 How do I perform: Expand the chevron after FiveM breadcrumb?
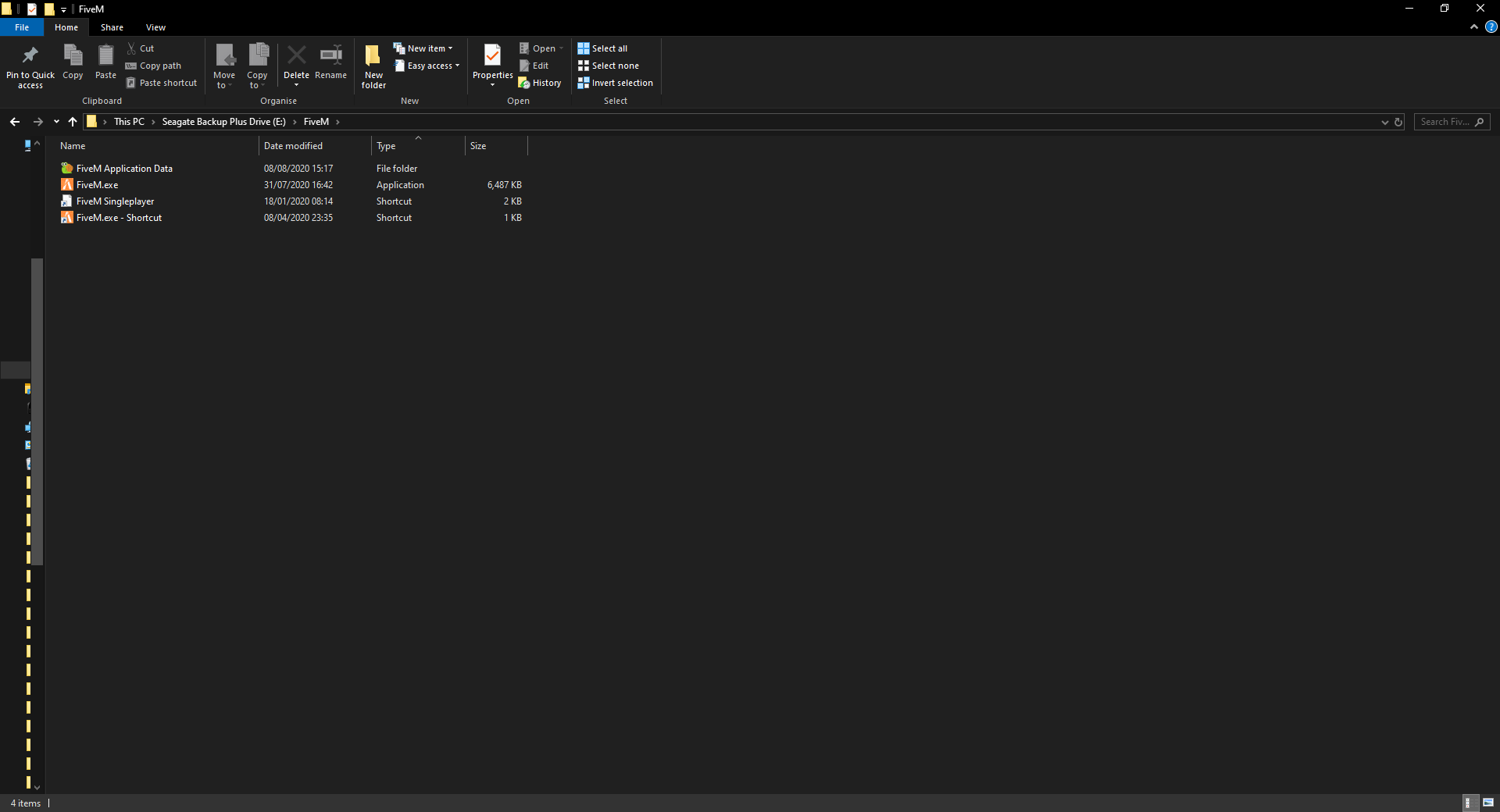(x=337, y=122)
